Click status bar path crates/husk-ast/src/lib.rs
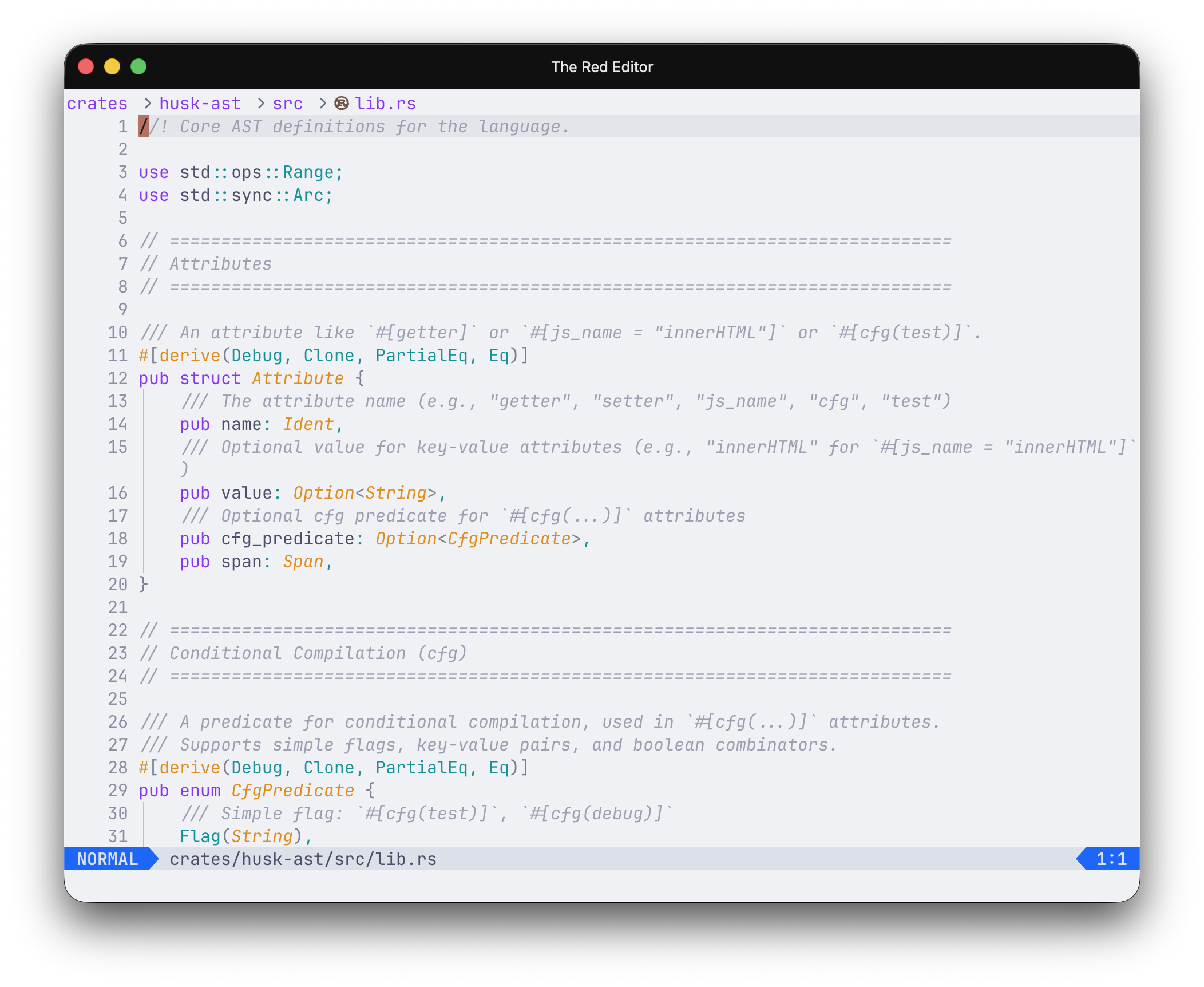 click(x=303, y=859)
